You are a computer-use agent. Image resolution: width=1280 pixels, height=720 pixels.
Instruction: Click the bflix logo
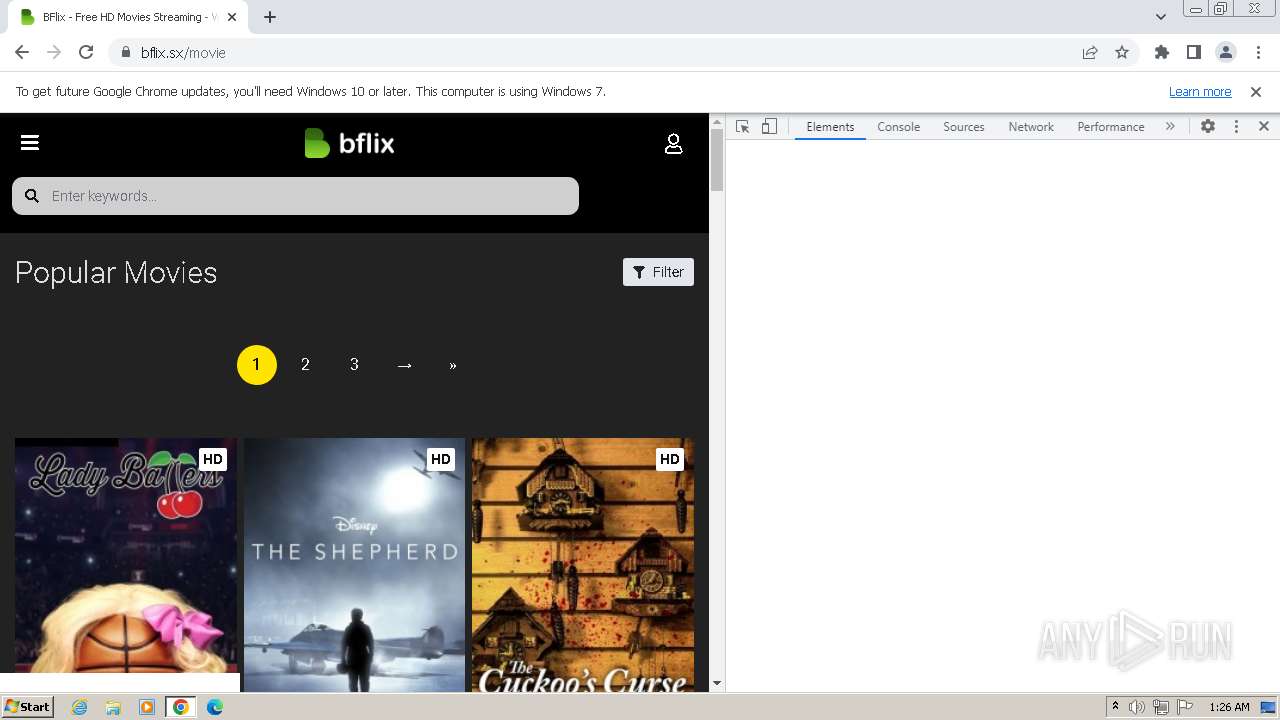350,144
